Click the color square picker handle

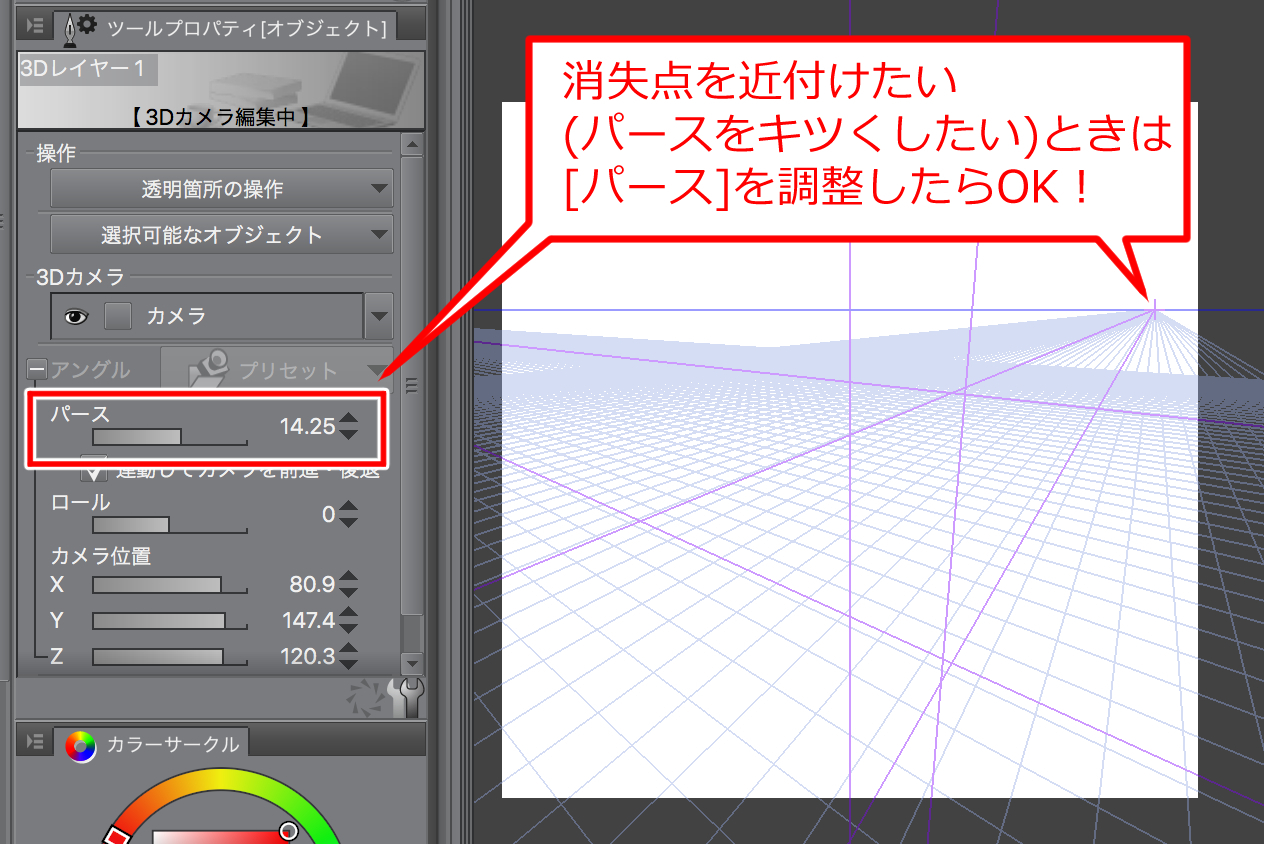coord(288,830)
